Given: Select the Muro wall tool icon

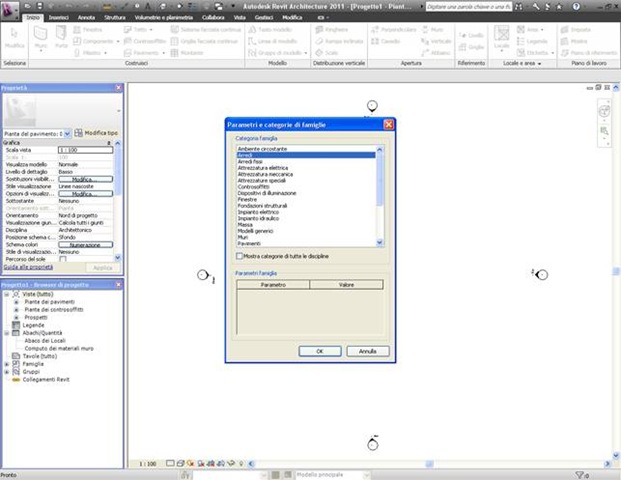Looking at the screenshot, I should 41,34.
